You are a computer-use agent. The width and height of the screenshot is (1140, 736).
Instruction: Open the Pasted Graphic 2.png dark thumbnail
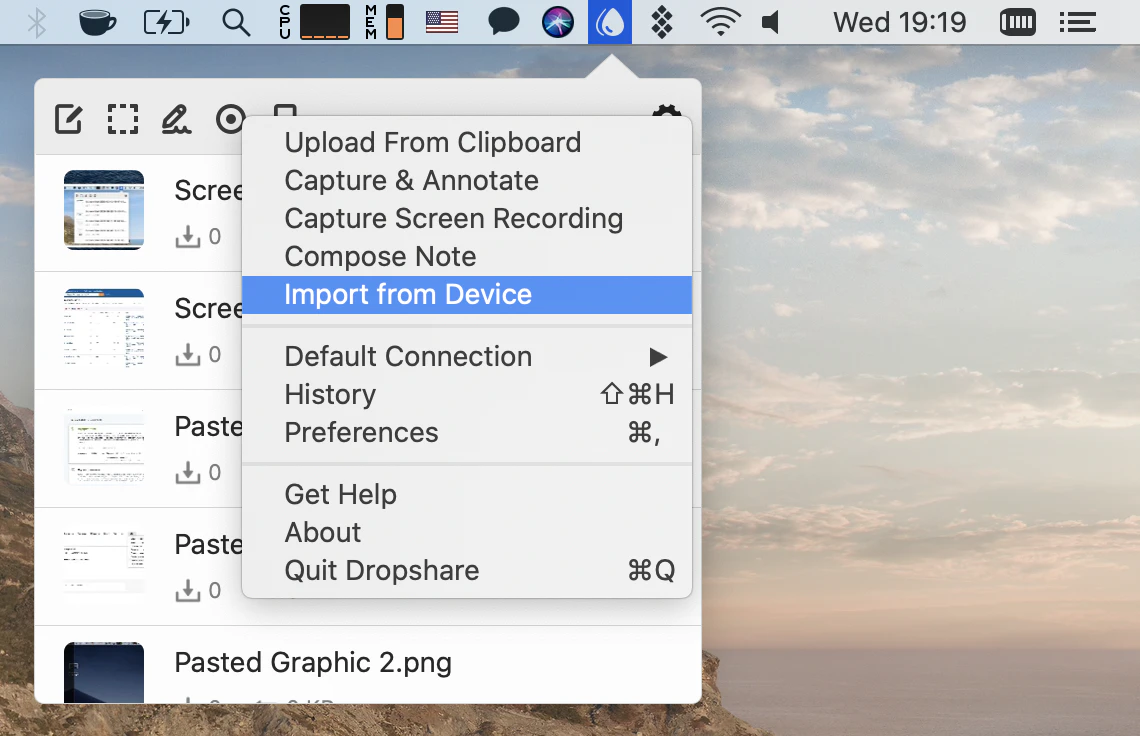pyautogui.click(x=104, y=673)
